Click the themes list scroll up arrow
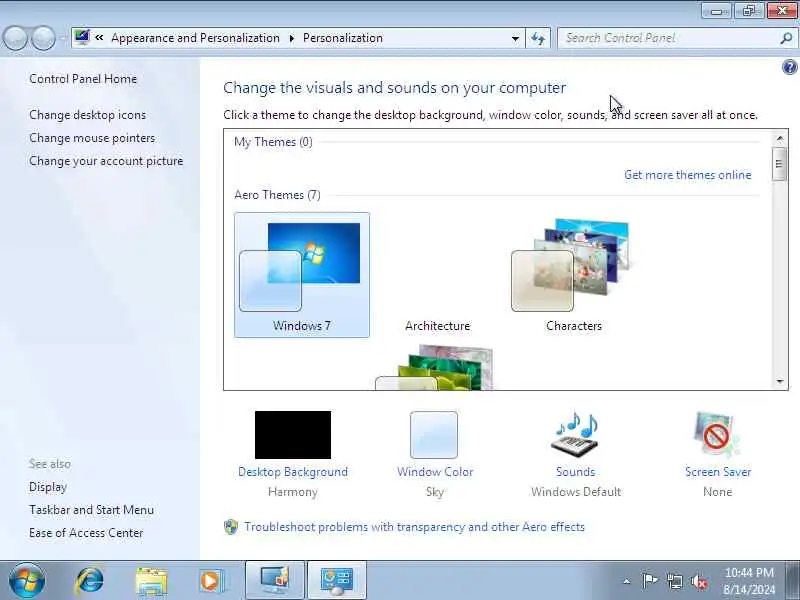 779,138
